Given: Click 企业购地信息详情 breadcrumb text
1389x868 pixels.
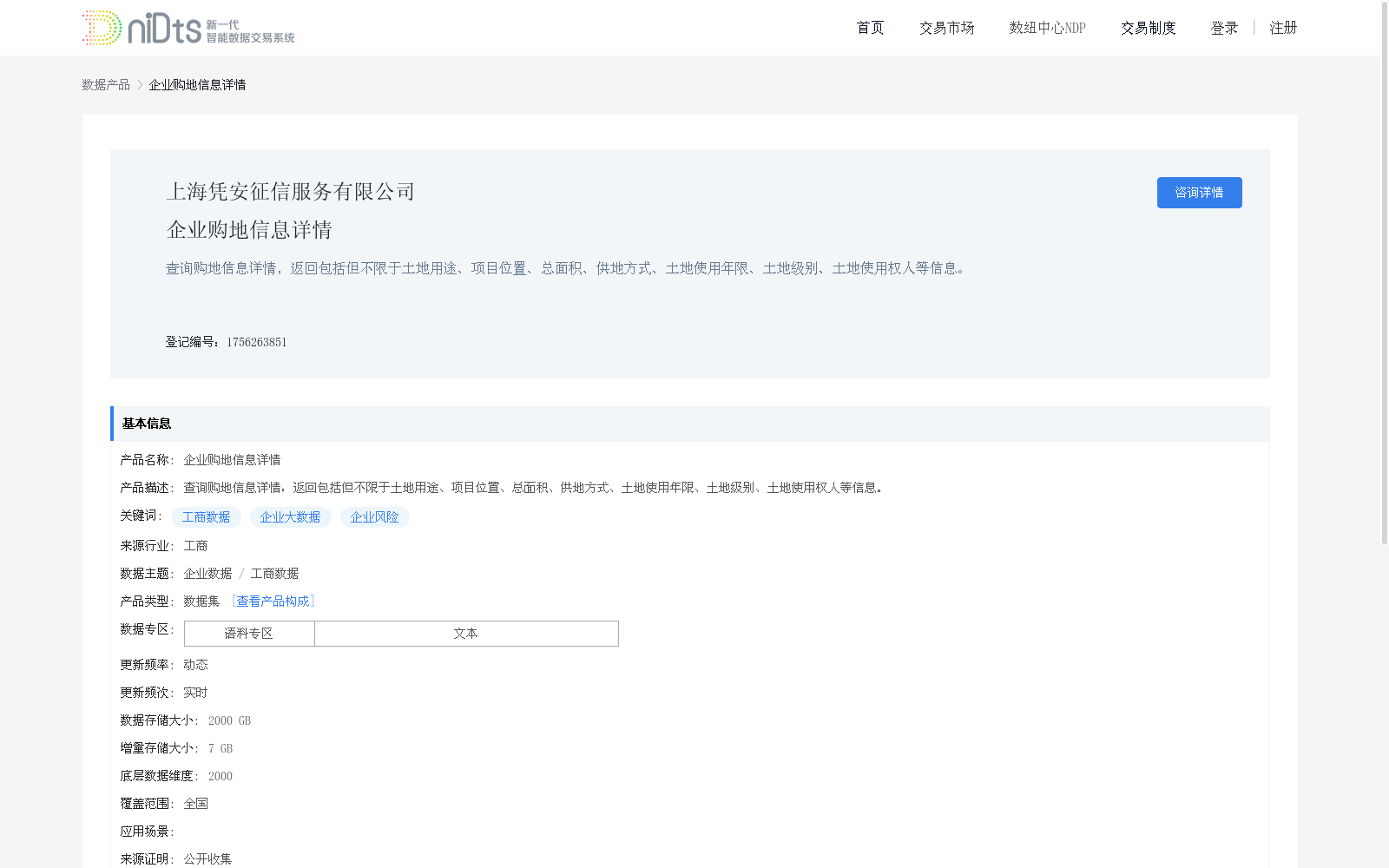Looking at the screenshot, I should 197,84.
